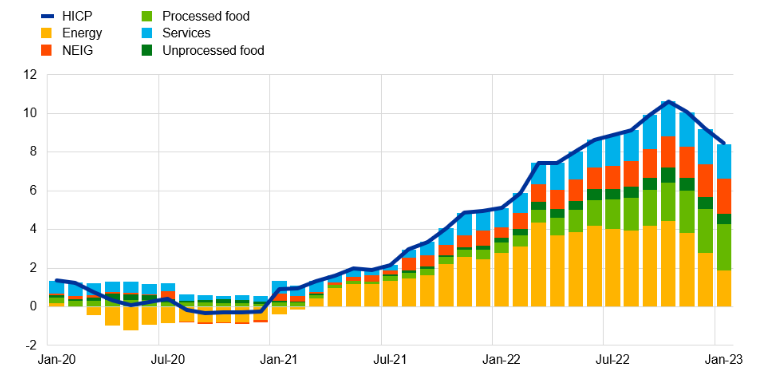Click the Jan-21 x-axis label
This screenshot has height=381, width=767.
(277, 360)
